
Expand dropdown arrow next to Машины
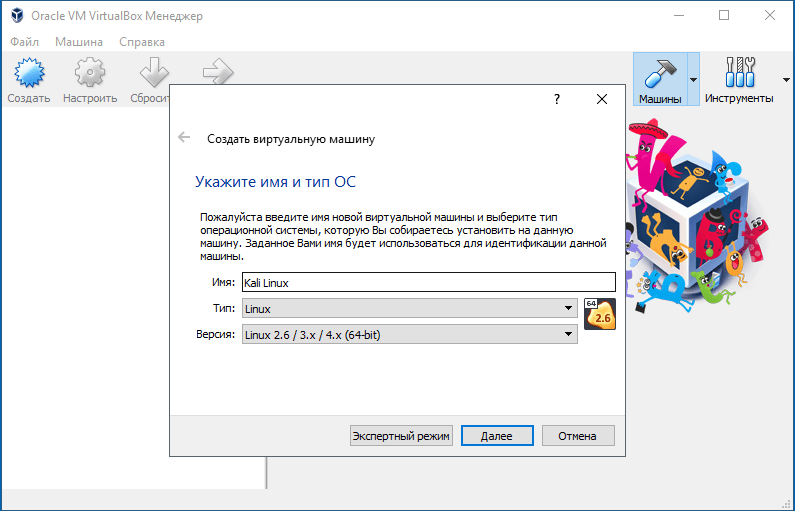(693, 80)
